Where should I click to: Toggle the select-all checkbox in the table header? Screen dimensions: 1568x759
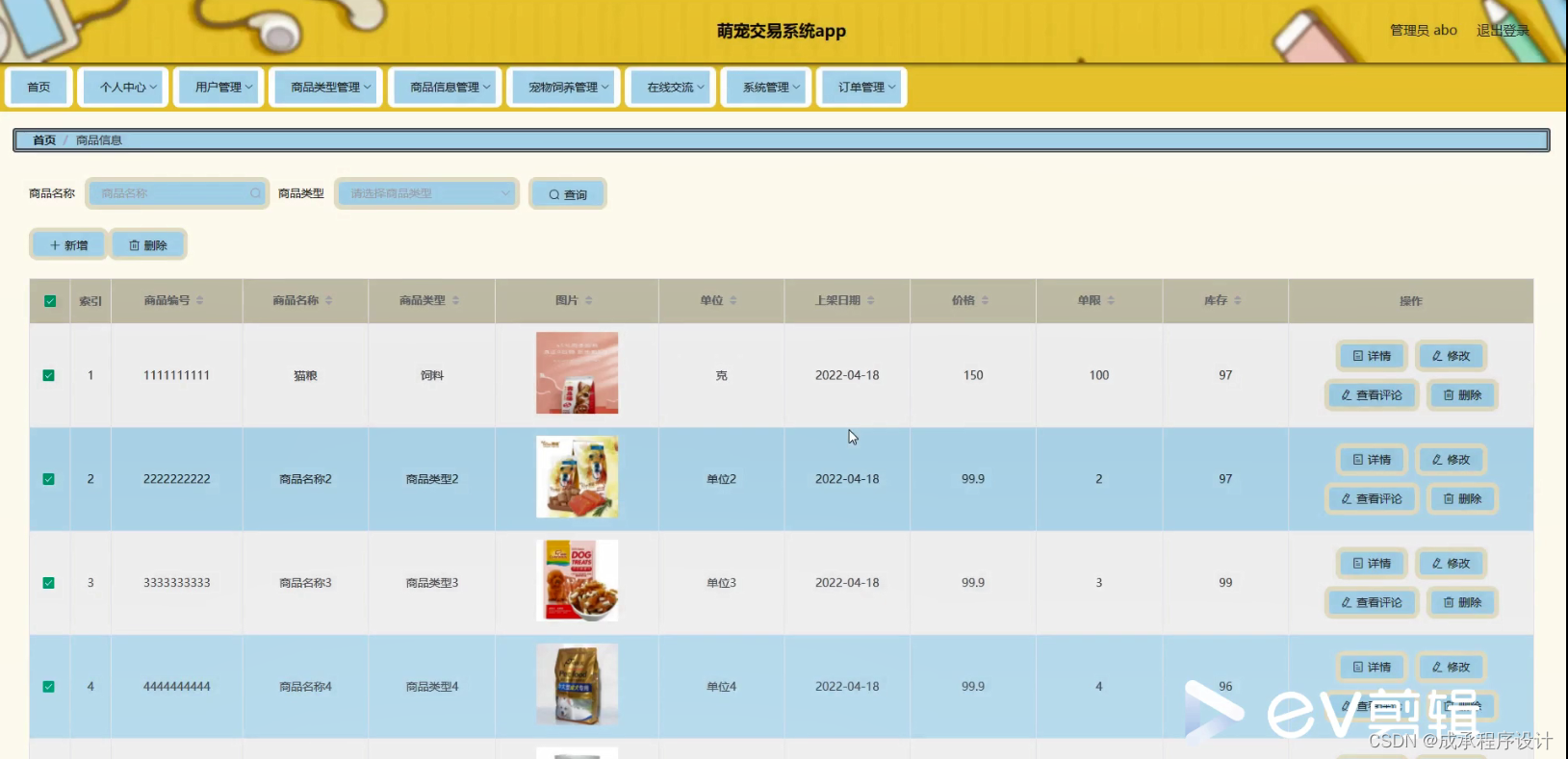pyautogui.click(x=50, y=301)
